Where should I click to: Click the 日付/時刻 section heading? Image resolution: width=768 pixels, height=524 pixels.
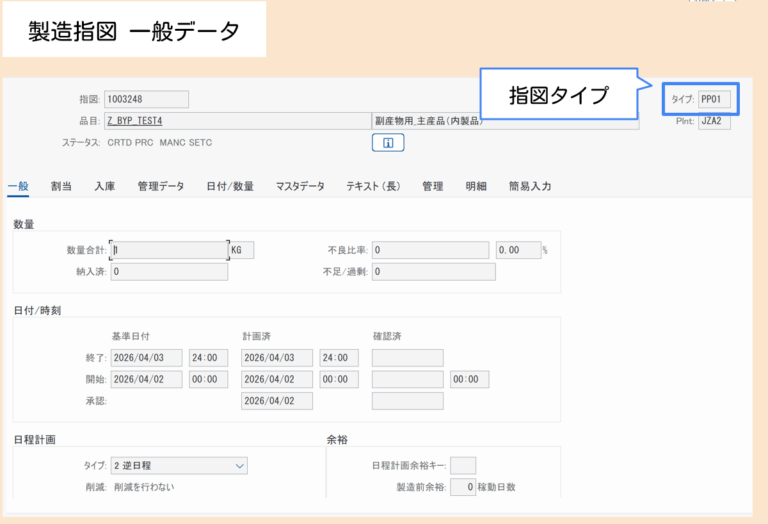click(37, 311)
